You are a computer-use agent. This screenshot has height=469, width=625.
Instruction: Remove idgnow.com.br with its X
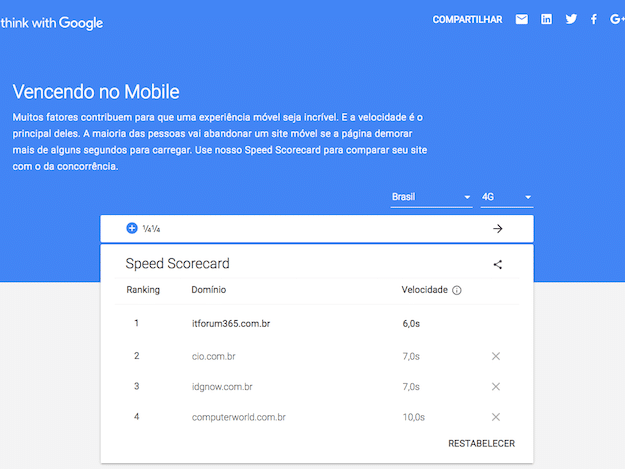coord(496,387)
